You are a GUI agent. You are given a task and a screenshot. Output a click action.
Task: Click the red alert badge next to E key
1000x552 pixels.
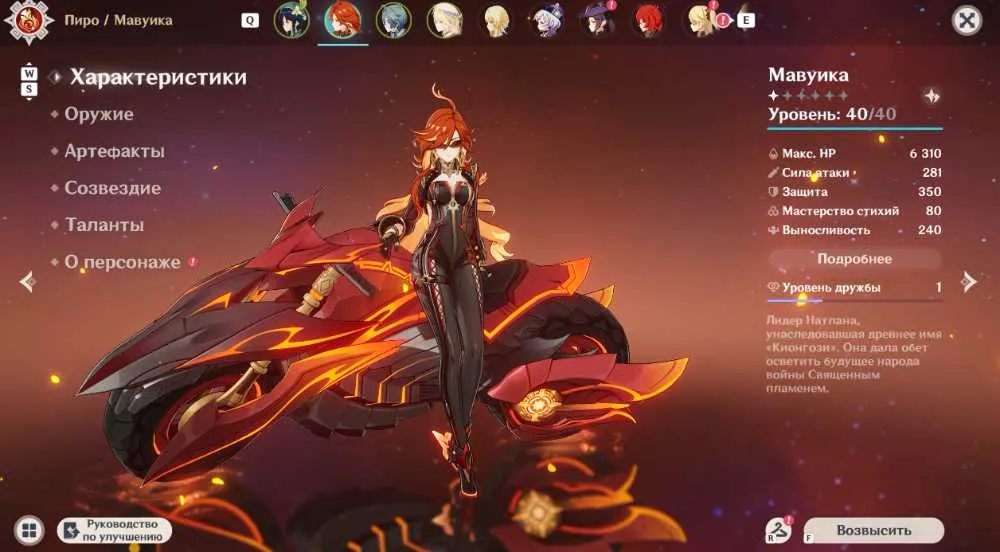tap(723, 20)
